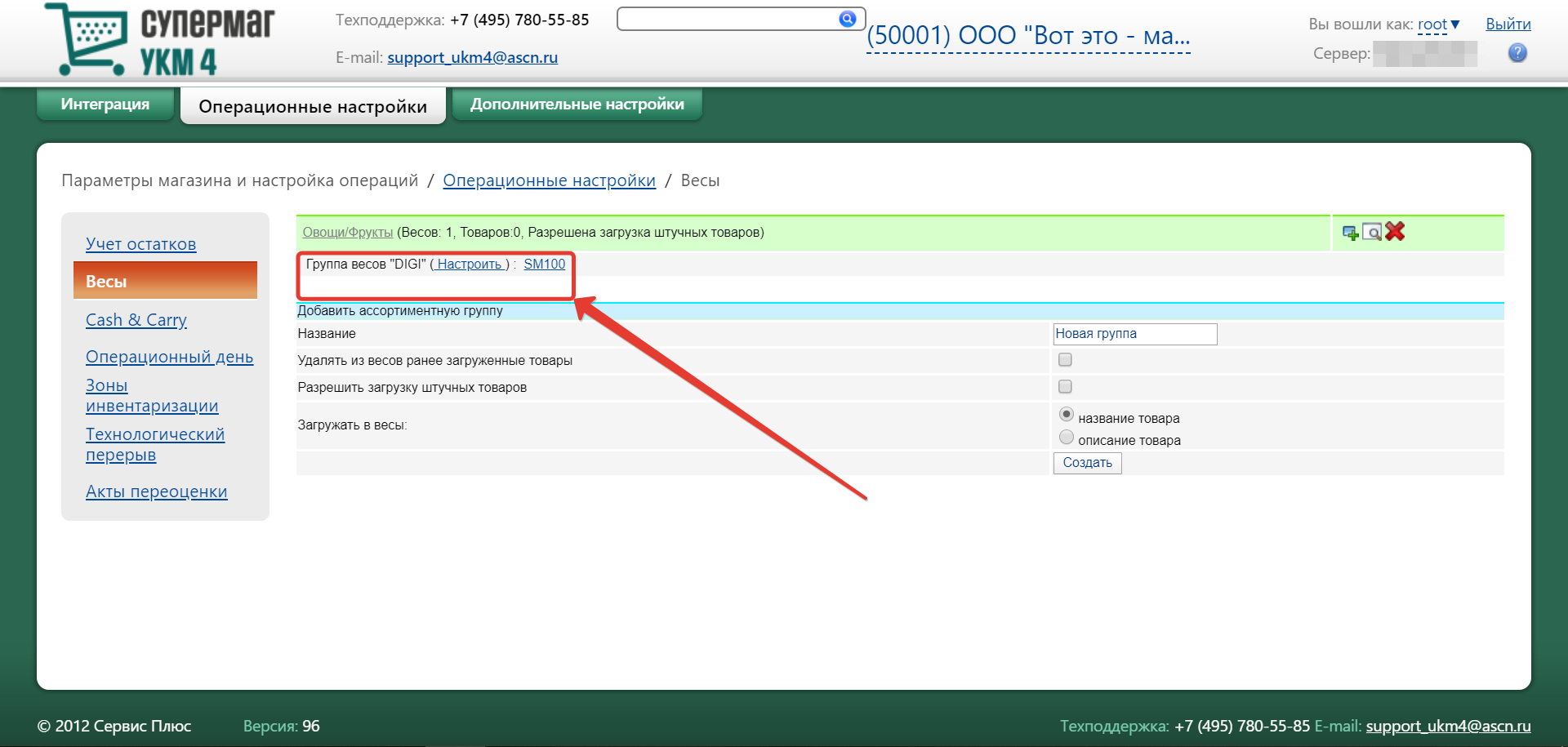Click the add icon for Овощи/Фрукты group
The image size is (1568, 747).
[x=1351, y=233]
